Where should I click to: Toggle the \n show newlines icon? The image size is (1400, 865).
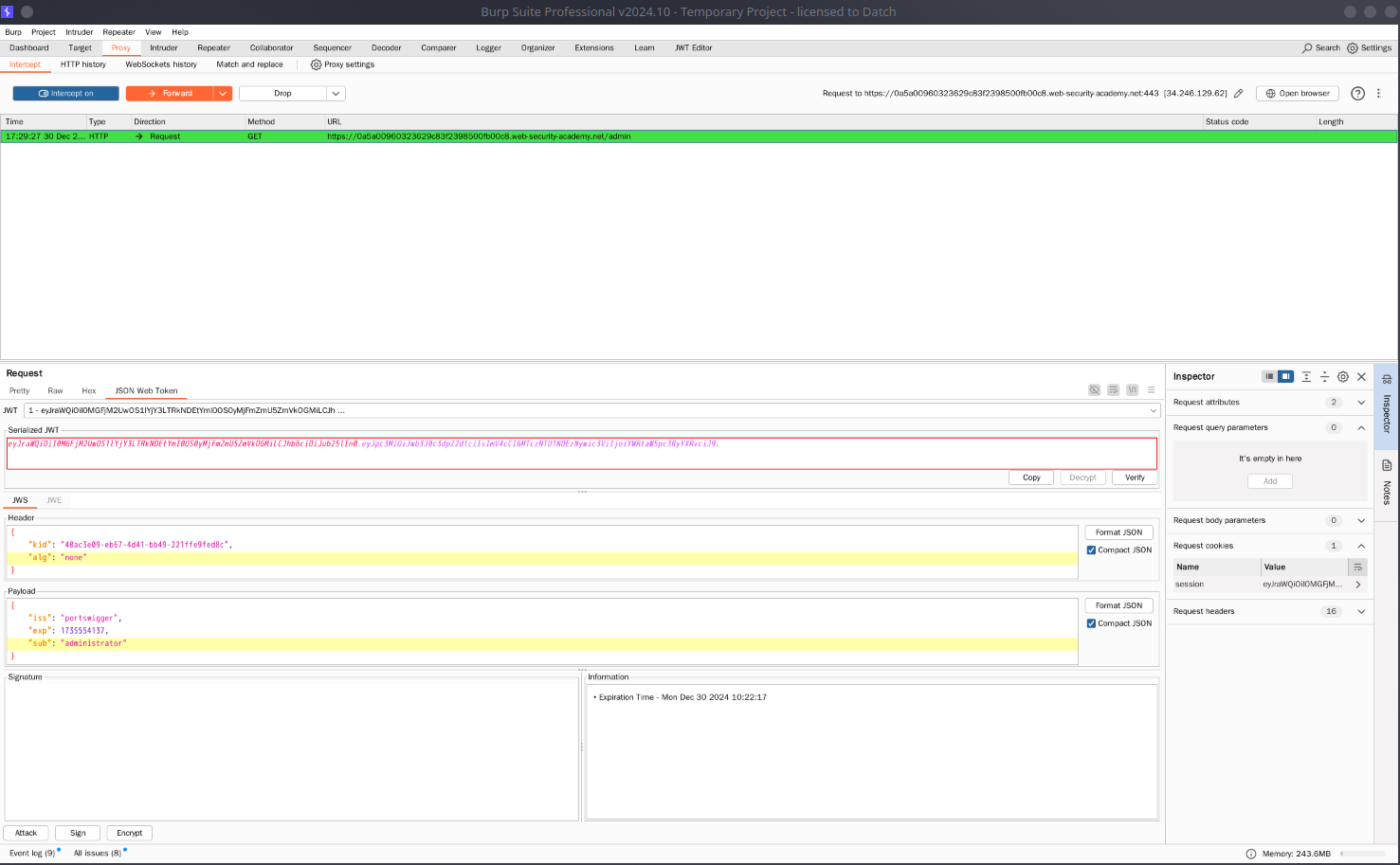pyautogui.click(x=1132, y=390)
